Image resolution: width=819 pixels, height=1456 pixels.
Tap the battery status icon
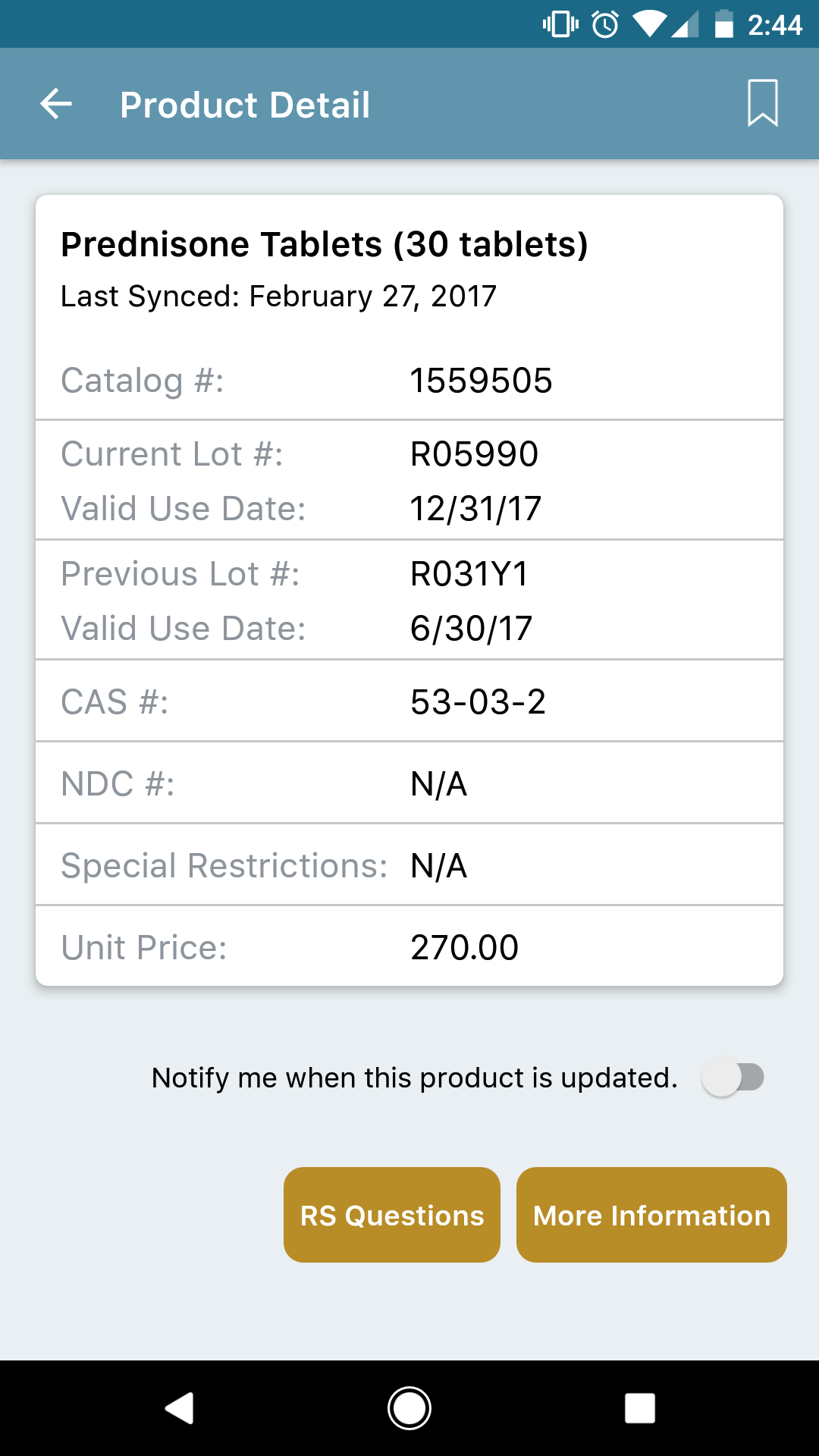[724, 24]
